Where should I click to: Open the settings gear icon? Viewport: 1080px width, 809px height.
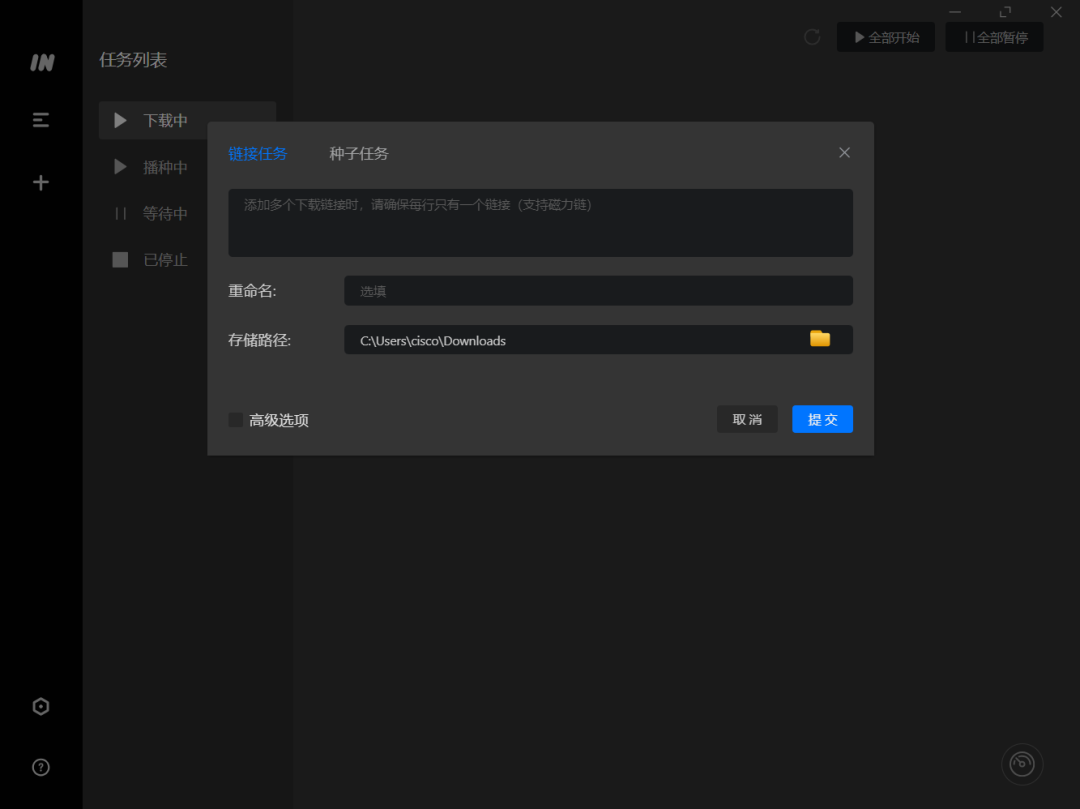coord(40,706)
